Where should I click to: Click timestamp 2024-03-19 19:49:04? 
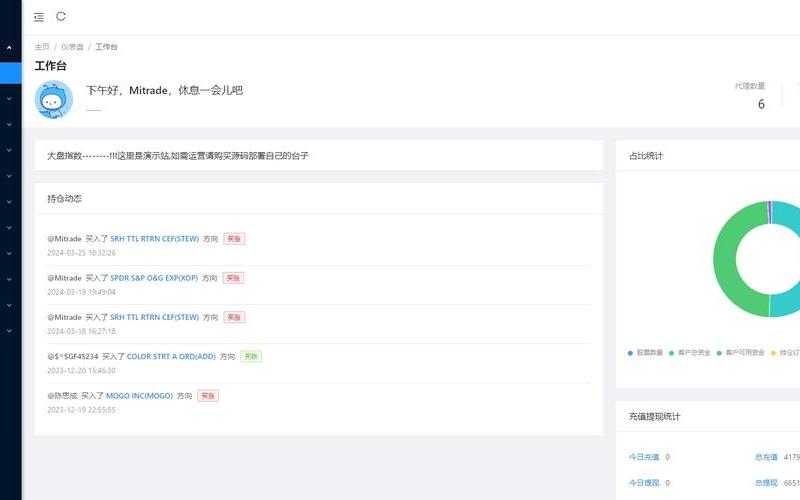82,292
